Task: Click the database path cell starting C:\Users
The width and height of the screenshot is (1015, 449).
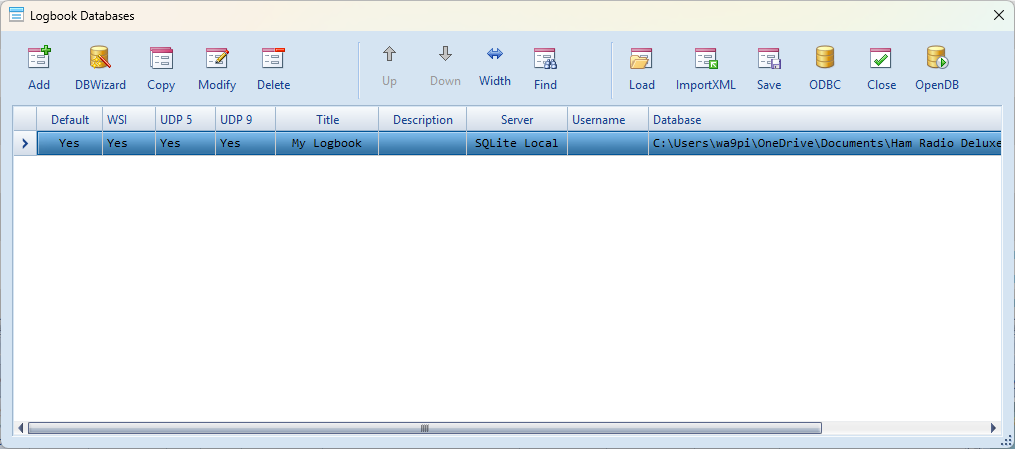Action: point(827,144)
